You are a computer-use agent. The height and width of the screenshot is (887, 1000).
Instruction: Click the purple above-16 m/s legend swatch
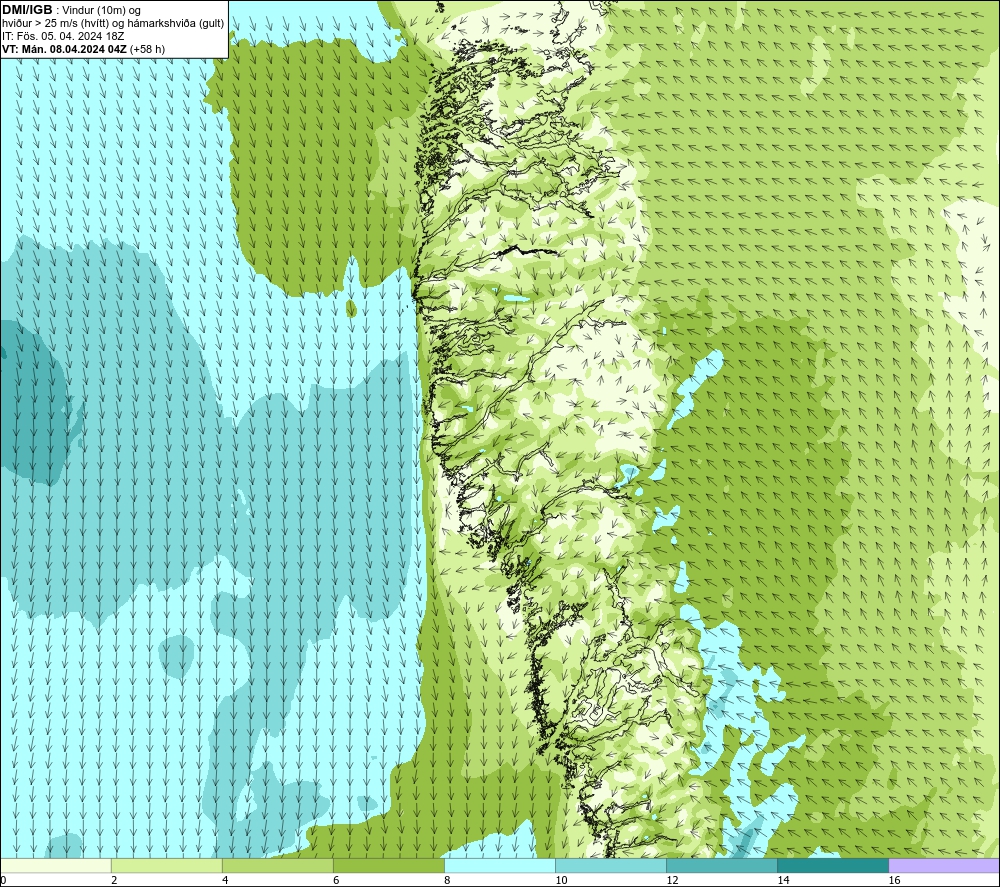944,865
